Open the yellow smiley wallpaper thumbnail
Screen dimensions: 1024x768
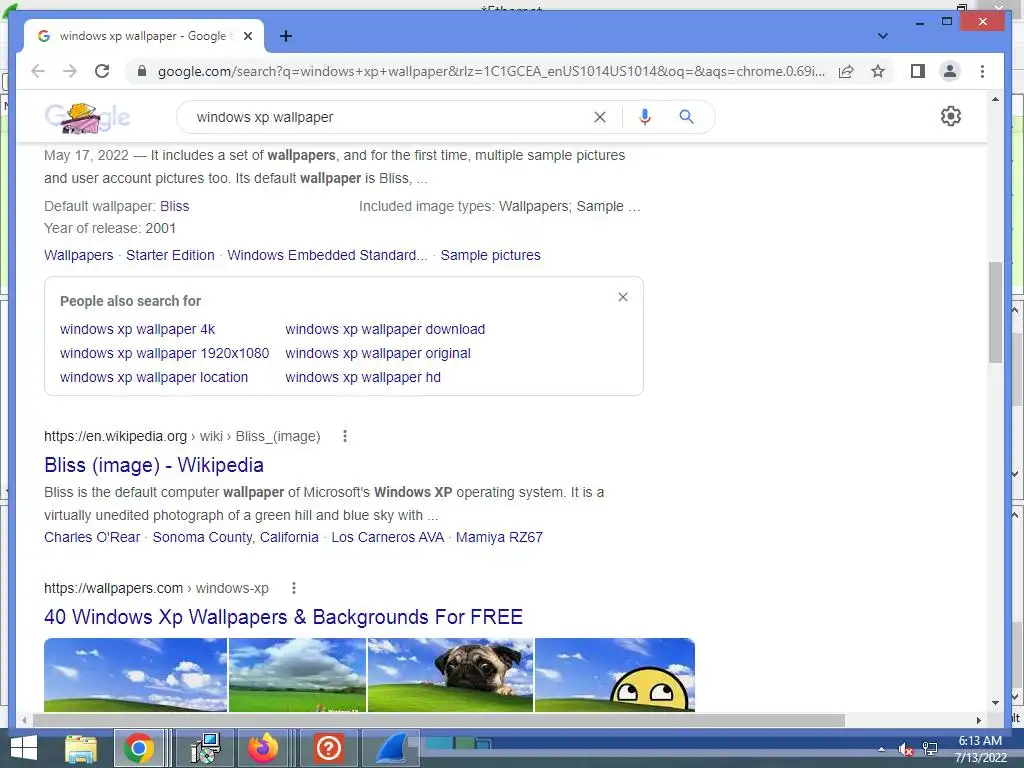615,675
